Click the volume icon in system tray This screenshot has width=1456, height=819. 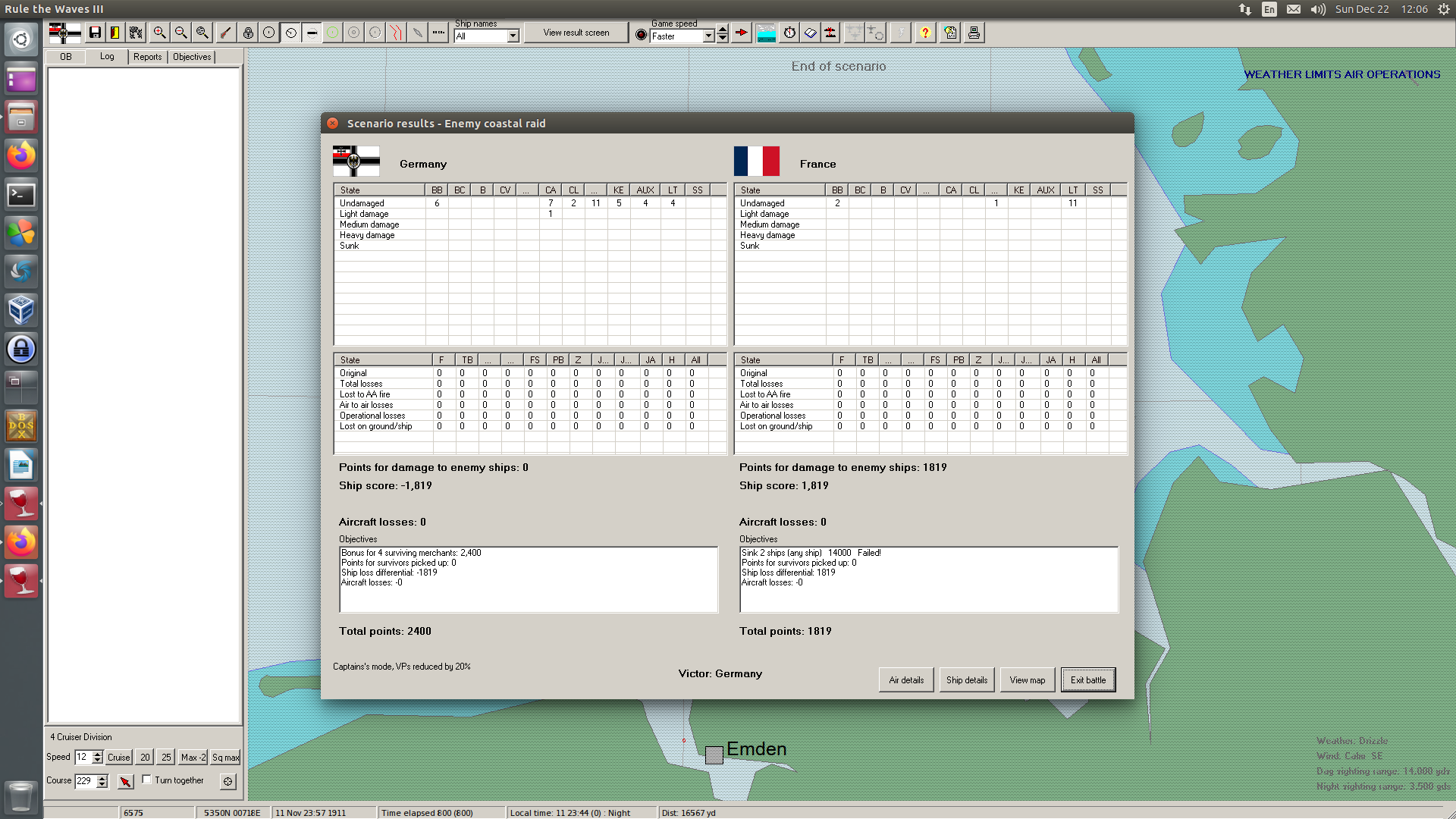point(1318,9)
